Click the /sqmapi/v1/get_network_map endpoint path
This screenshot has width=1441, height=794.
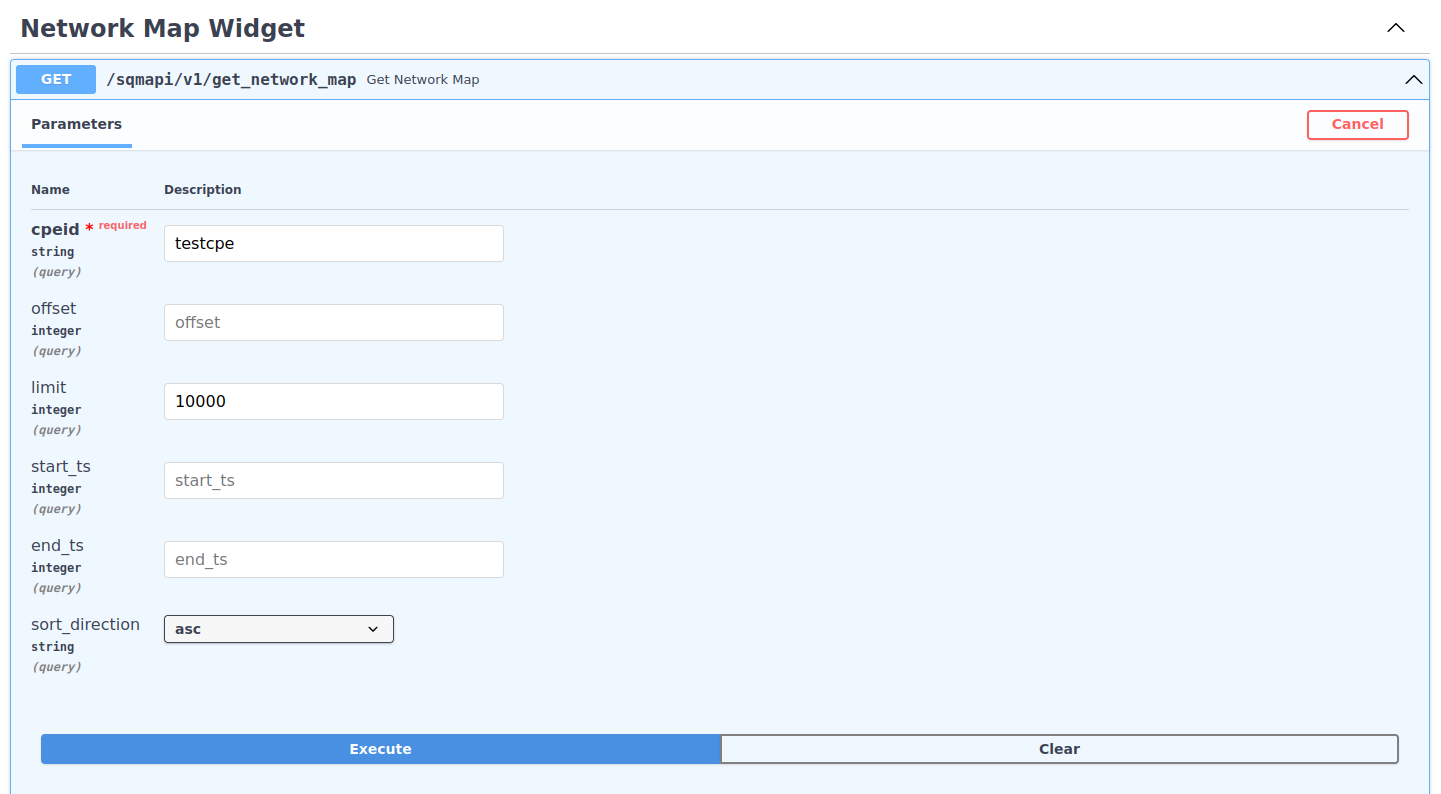pyautogui.click(x=231, y=80)
